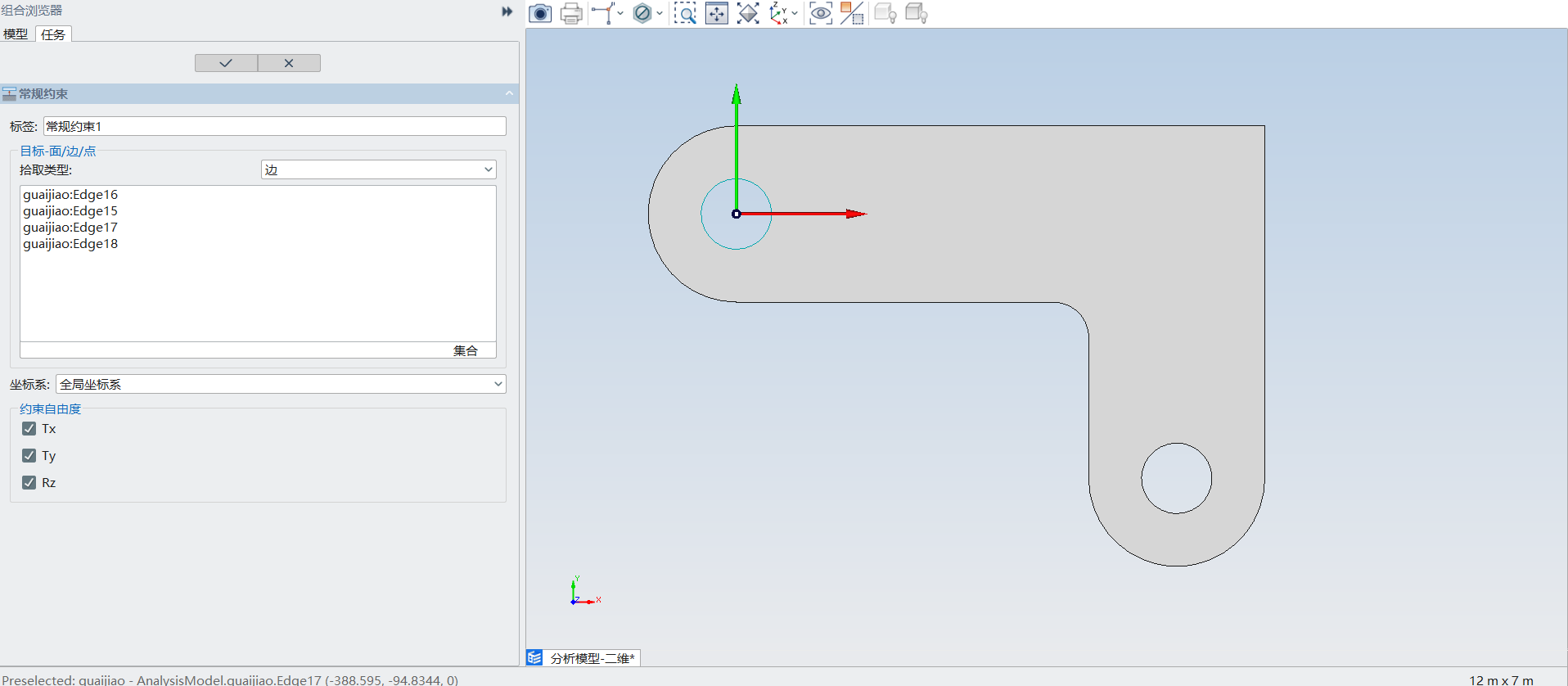Uncheck the Tx constraint checkbox
The image size is (1568, 686).
pyautogui.click(x=29, y=429)
